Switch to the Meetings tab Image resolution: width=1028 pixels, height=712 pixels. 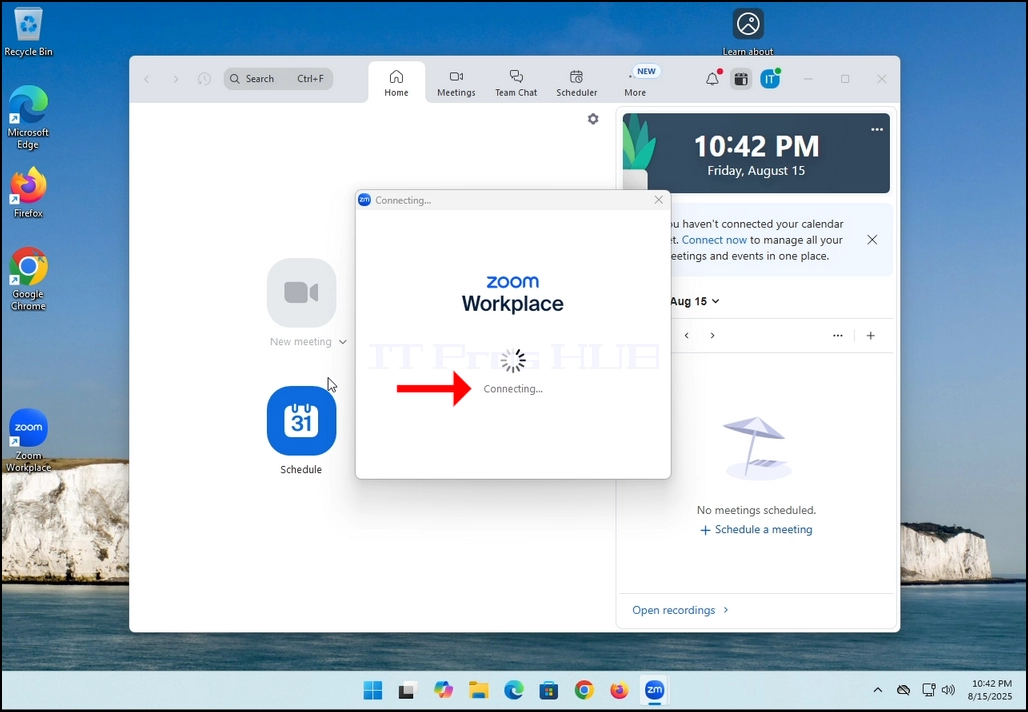[x=456, y=83]
